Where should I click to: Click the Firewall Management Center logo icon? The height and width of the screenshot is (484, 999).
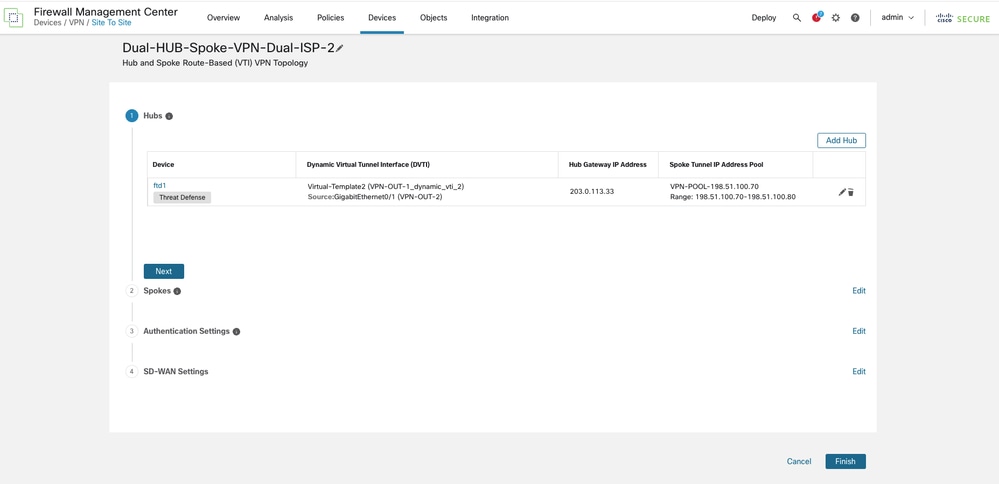coord(13,17)
